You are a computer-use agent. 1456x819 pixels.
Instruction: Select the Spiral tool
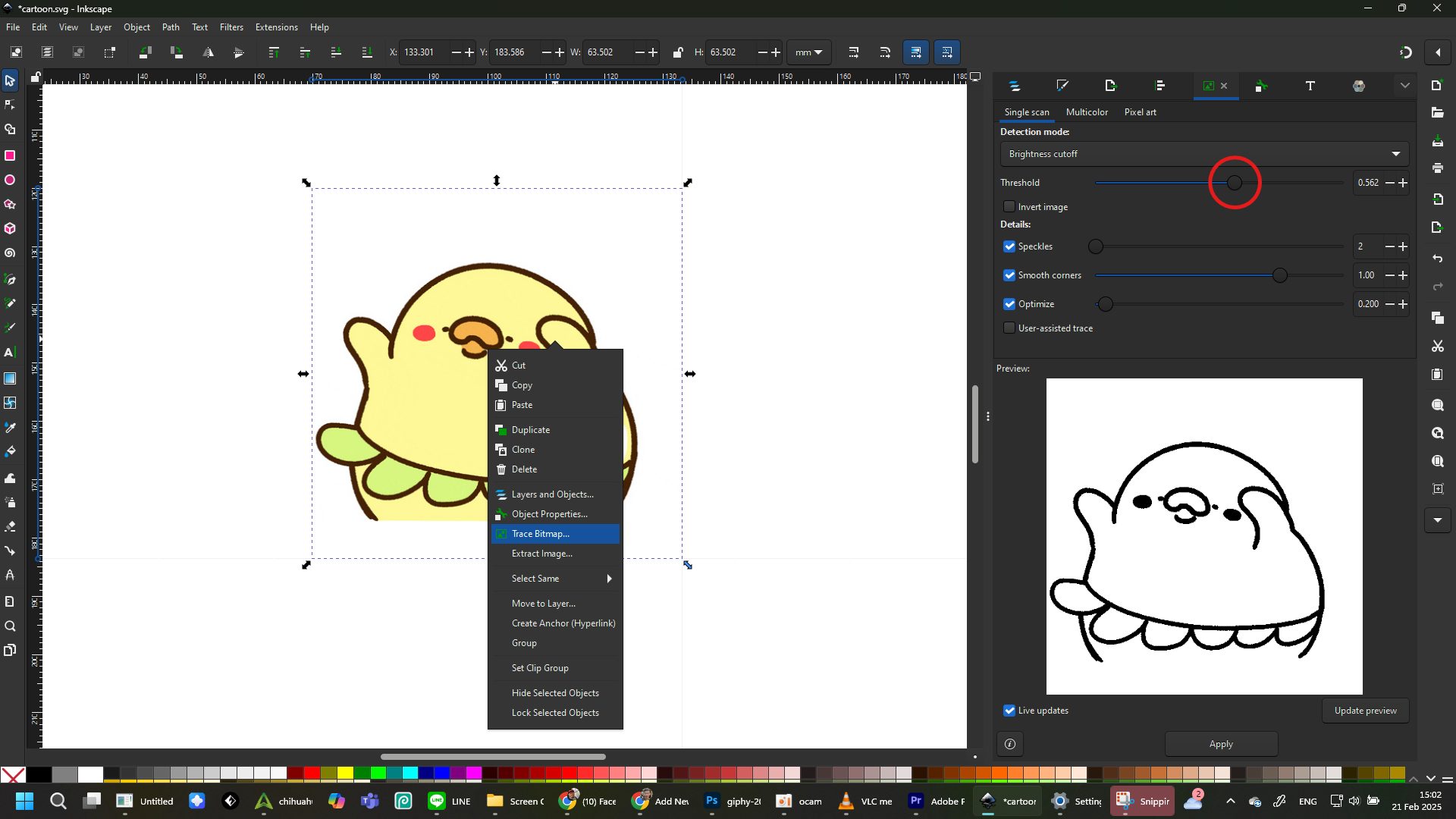pyautogui.click(x=10, y=253)
